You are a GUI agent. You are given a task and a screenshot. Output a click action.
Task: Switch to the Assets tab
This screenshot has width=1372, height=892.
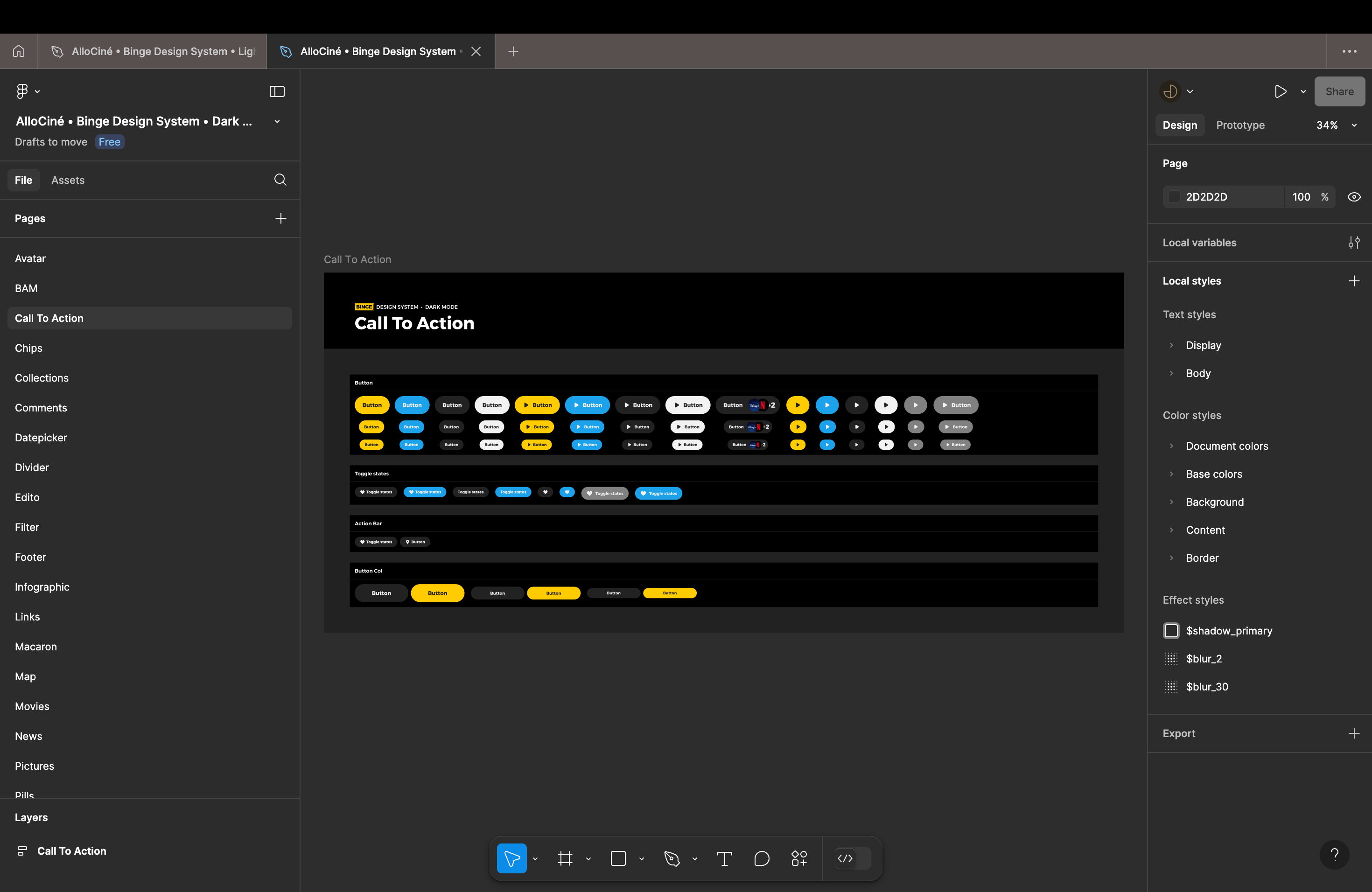point(68,180)
